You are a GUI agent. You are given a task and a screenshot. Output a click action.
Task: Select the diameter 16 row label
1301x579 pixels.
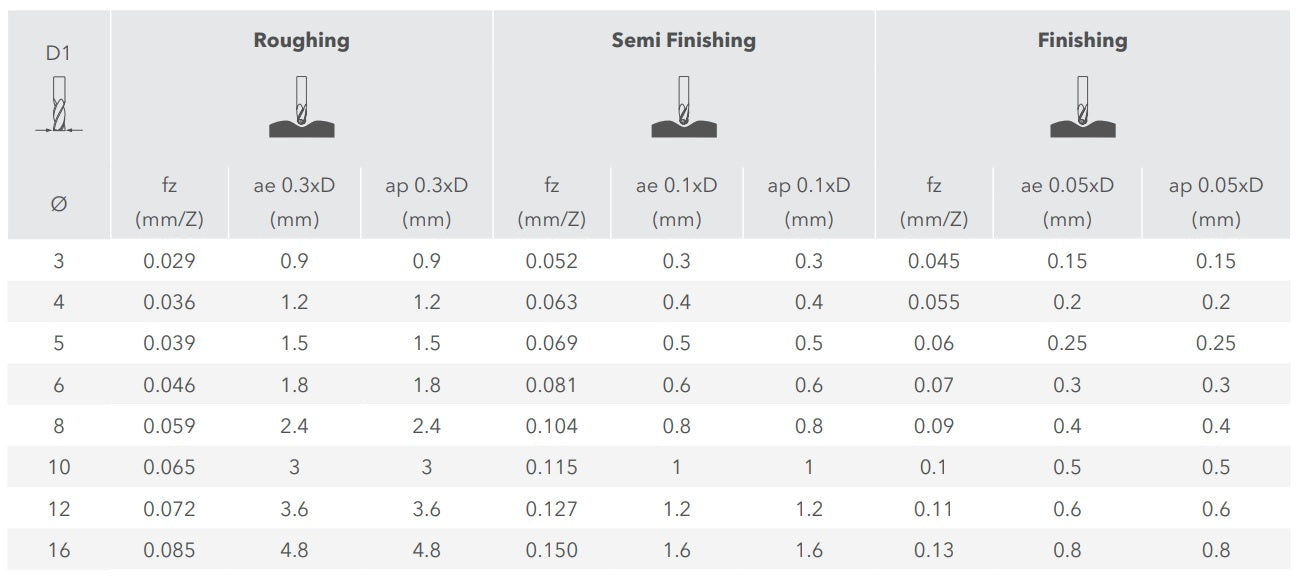[59, 550]
